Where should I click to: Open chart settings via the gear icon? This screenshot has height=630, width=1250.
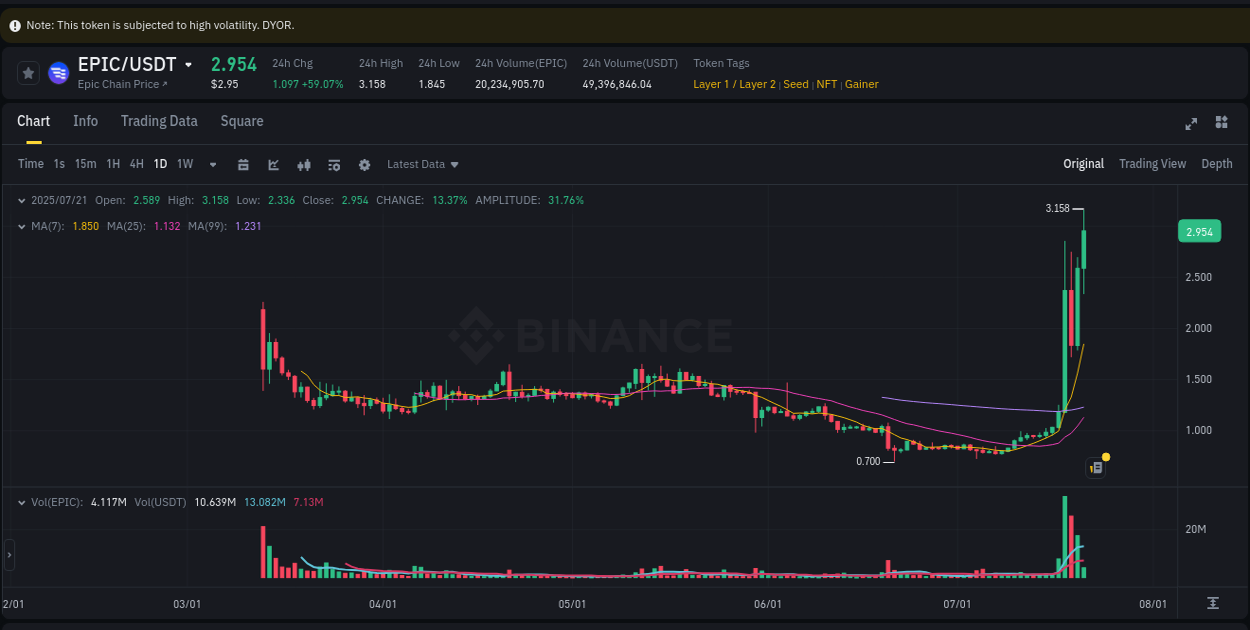click(x=364, y=164)
